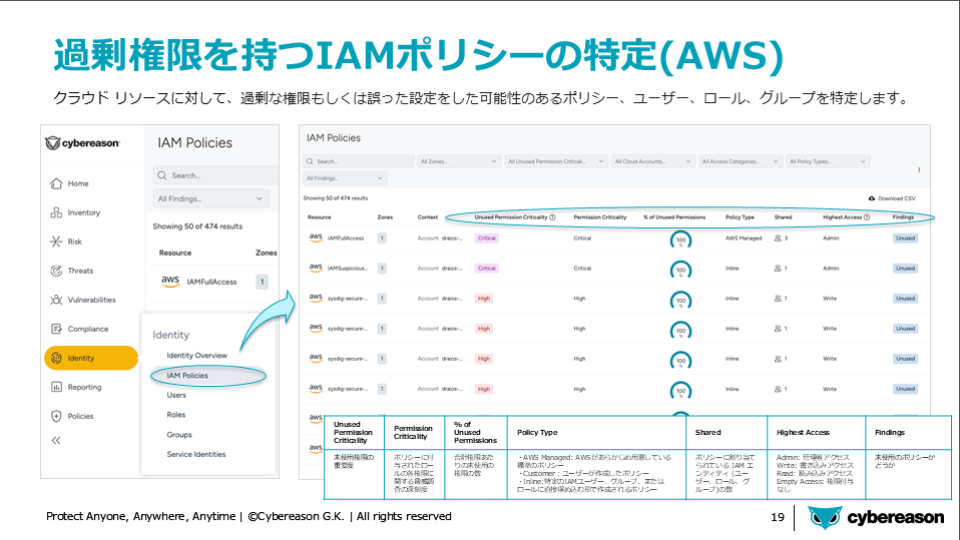The height and width of the screenshot is (540, 960).
Task: Sort by Policy Type column header
Action: [740, 217]
